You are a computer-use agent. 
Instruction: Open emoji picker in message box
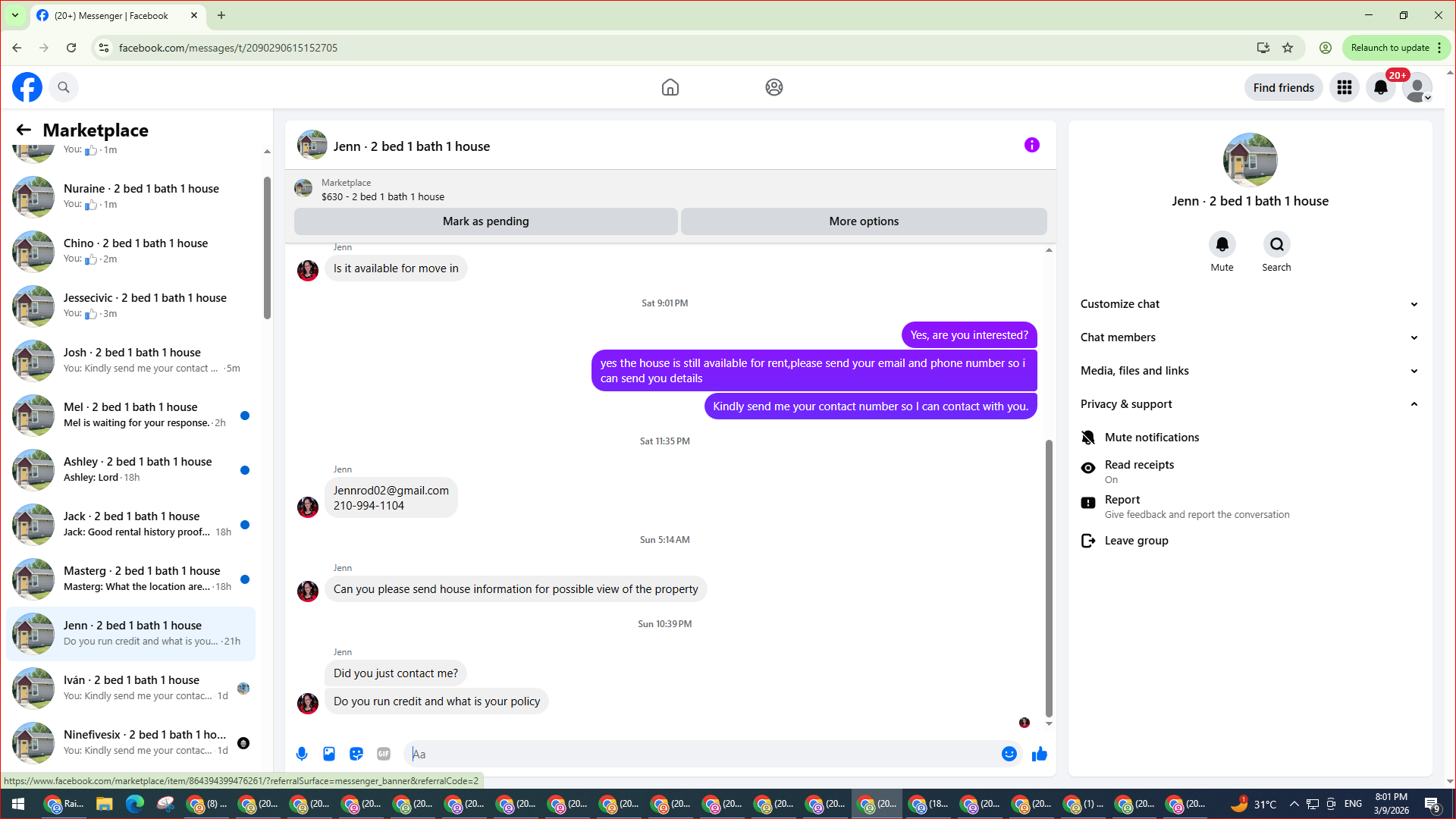[1009, 754]
